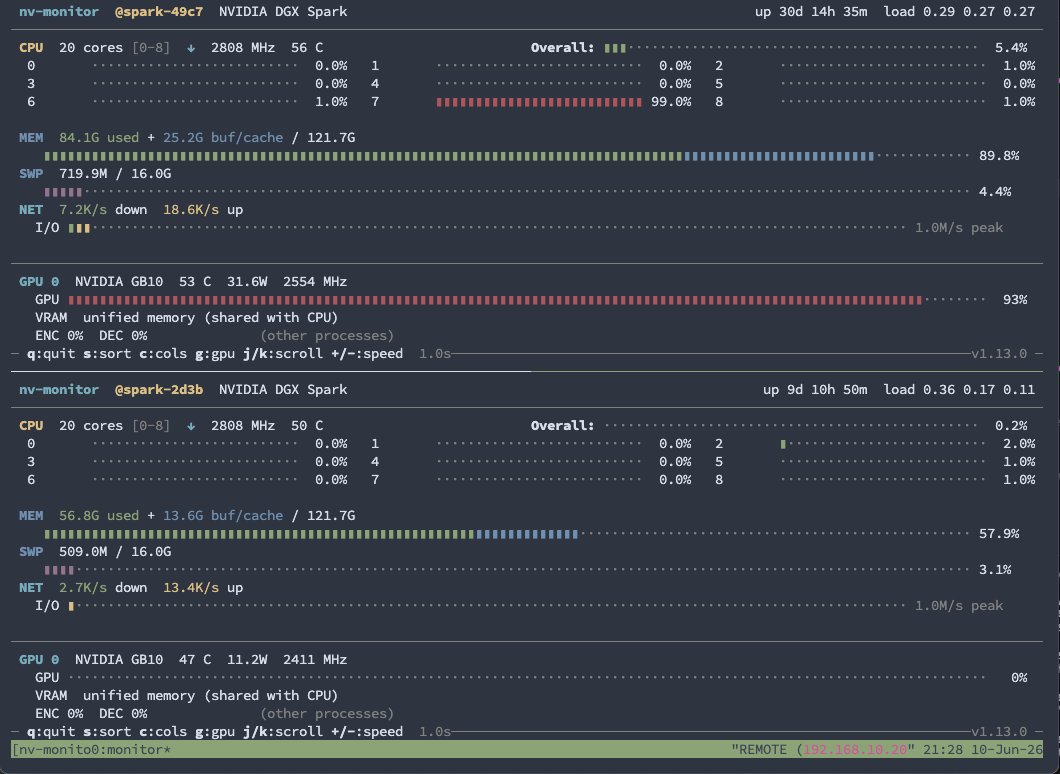Click the red core 7 usage bar at 99.0%
Image resolution: width=1060 pixels, height=774 pixels.
539,102
